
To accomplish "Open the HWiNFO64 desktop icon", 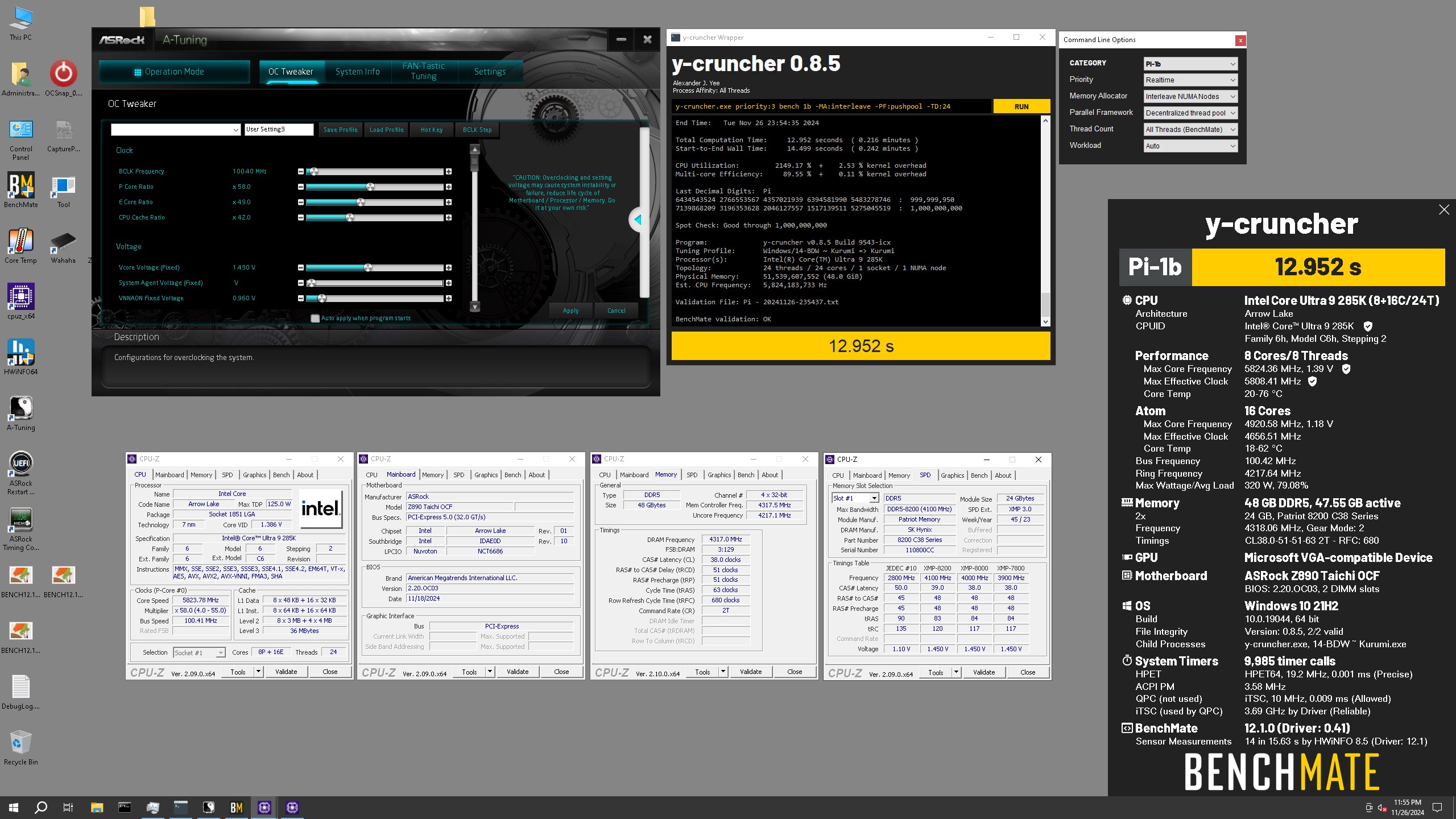I will click(x=21, y=358).
